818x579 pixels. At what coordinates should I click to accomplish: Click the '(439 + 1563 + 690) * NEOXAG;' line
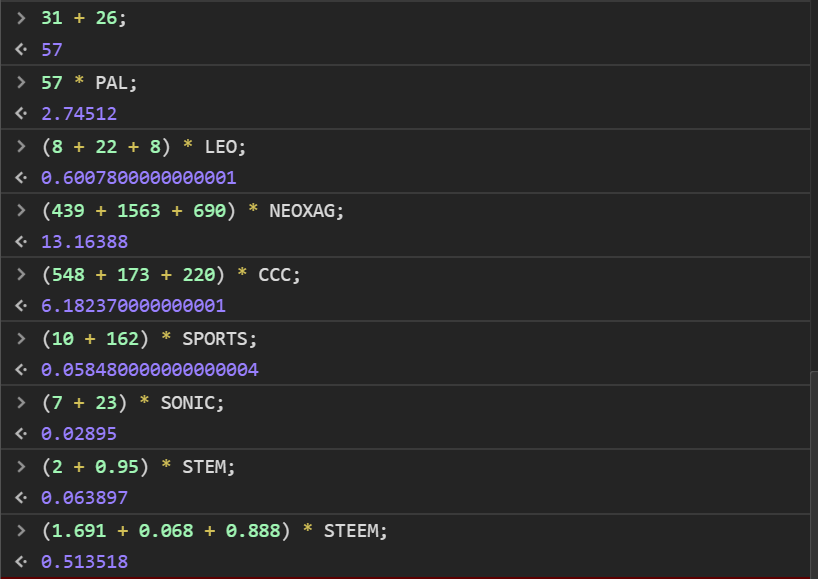click(x=193, y=211)
